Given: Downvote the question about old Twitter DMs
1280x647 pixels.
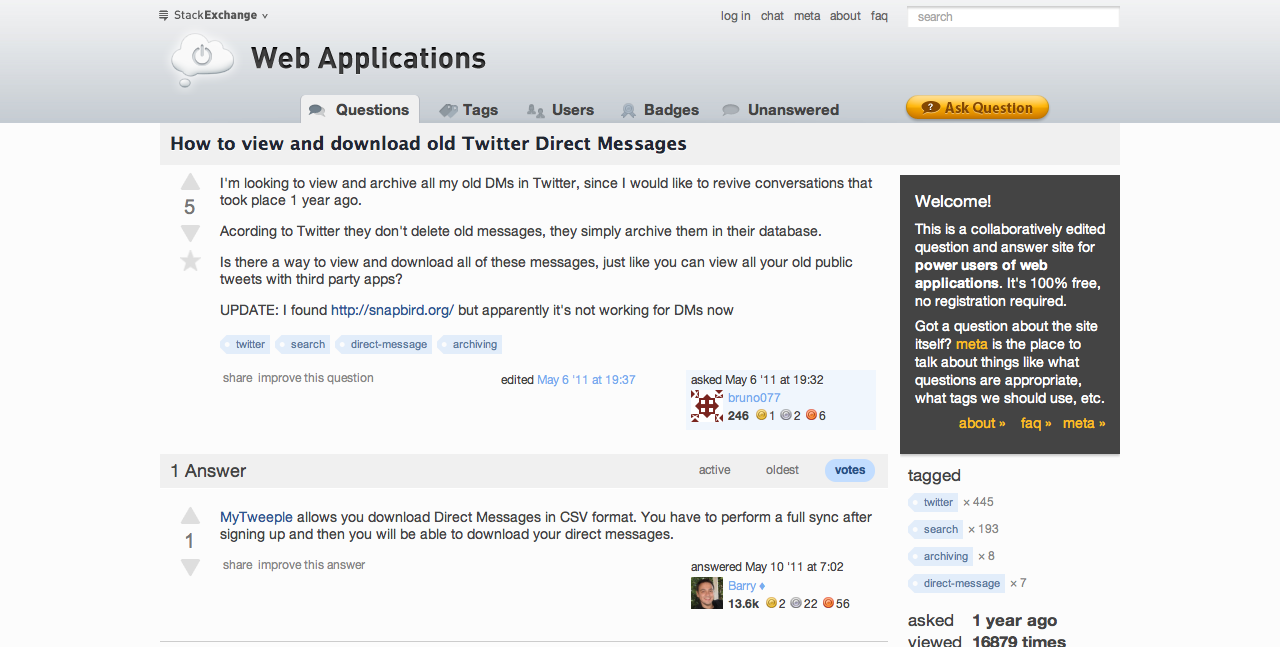Looking at the screenshot, I should tap(190, 233).
